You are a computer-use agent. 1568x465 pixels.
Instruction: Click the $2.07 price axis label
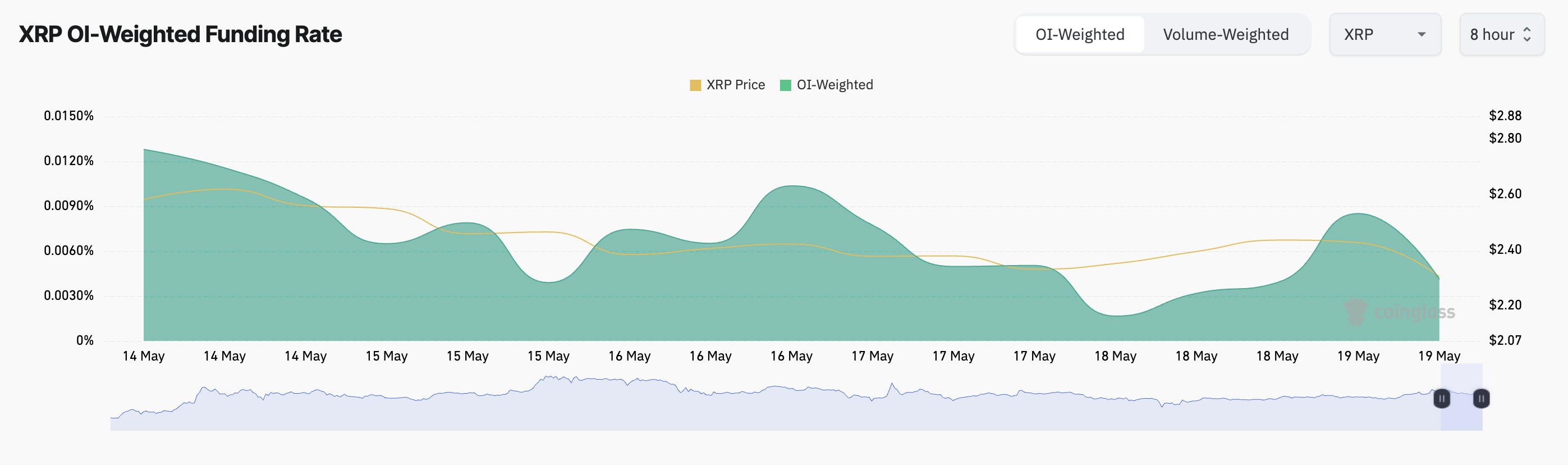pyautogui.click(x=1505, y=340)
